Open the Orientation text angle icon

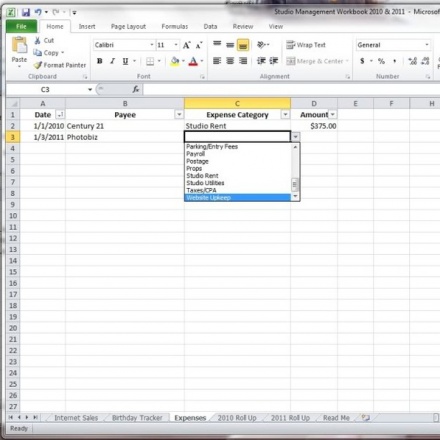pos(261,44)
